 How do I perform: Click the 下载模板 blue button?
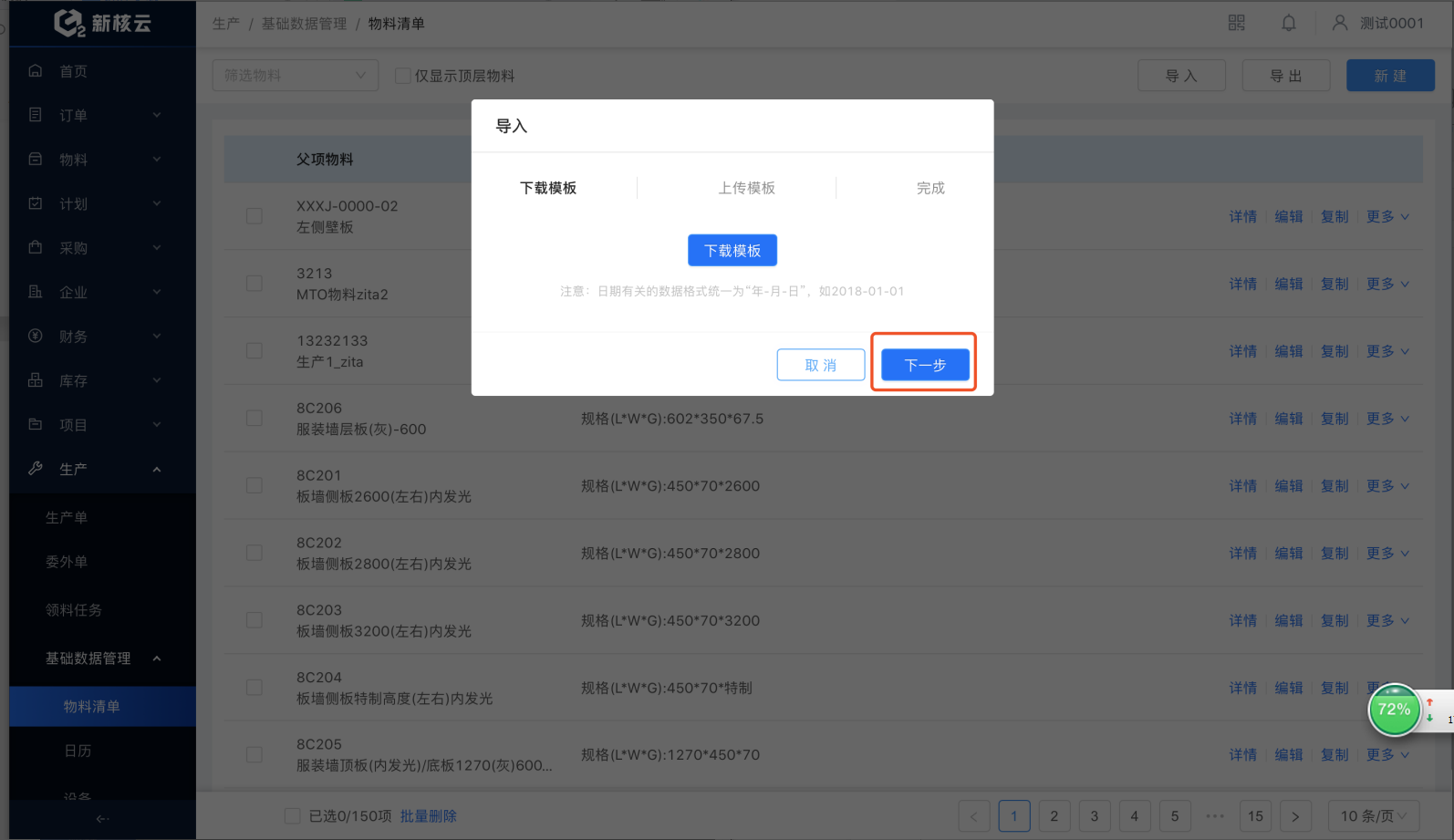732,250
